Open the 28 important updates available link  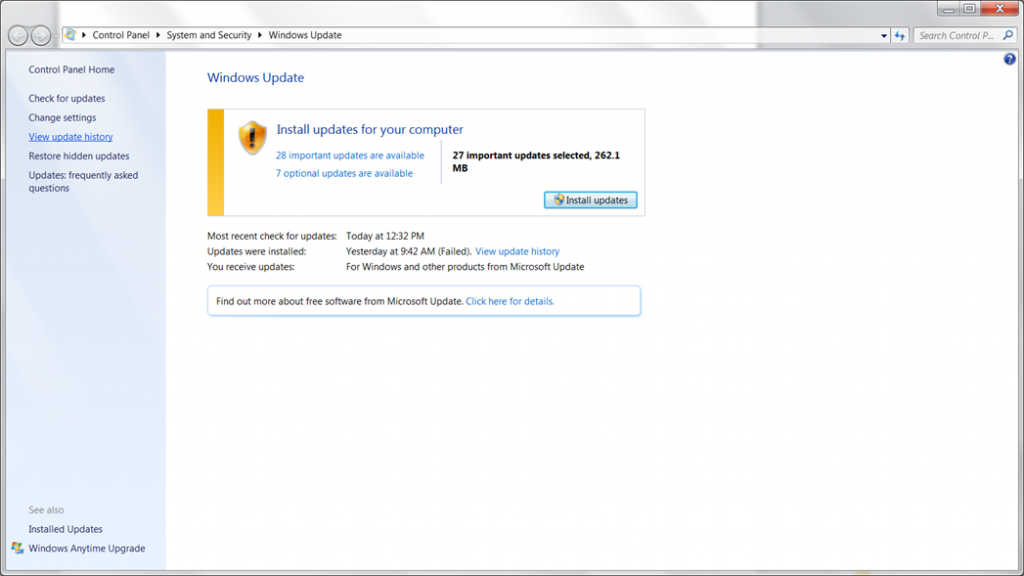(350, 156)
